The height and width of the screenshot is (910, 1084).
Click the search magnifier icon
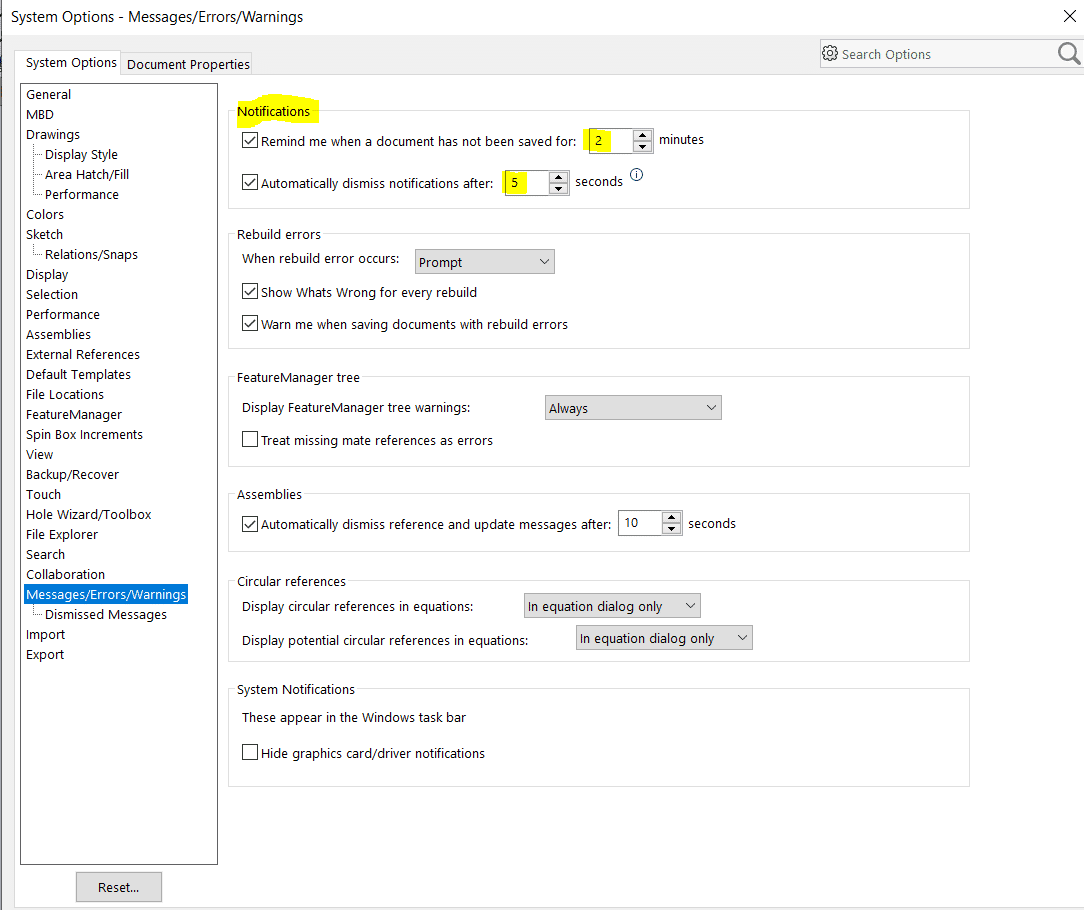point(1068,54)
